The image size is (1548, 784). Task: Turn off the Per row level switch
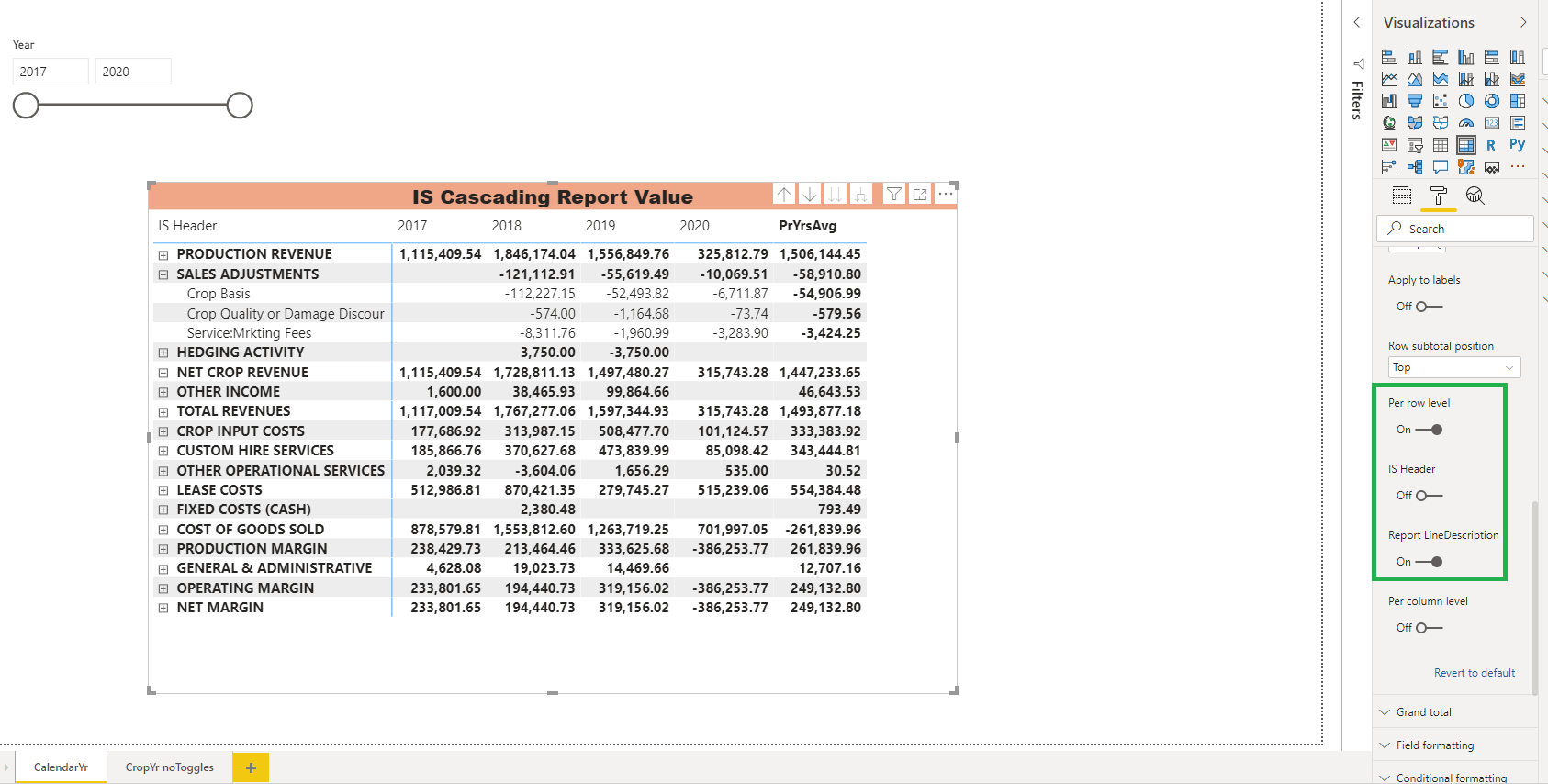tap(1429, 430)
